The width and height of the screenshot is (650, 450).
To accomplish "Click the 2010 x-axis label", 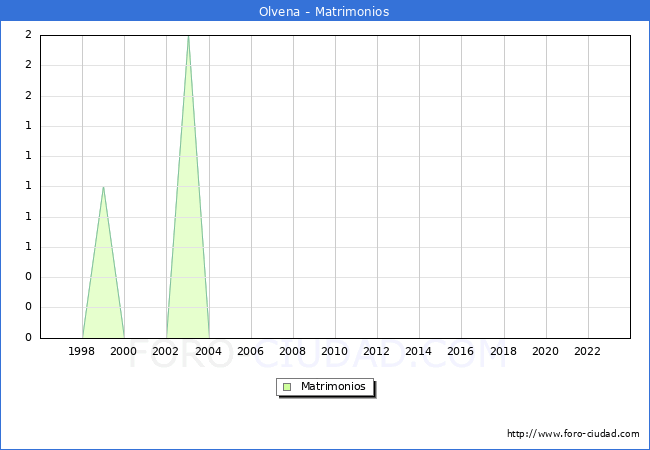I will [x=335, y=351].
